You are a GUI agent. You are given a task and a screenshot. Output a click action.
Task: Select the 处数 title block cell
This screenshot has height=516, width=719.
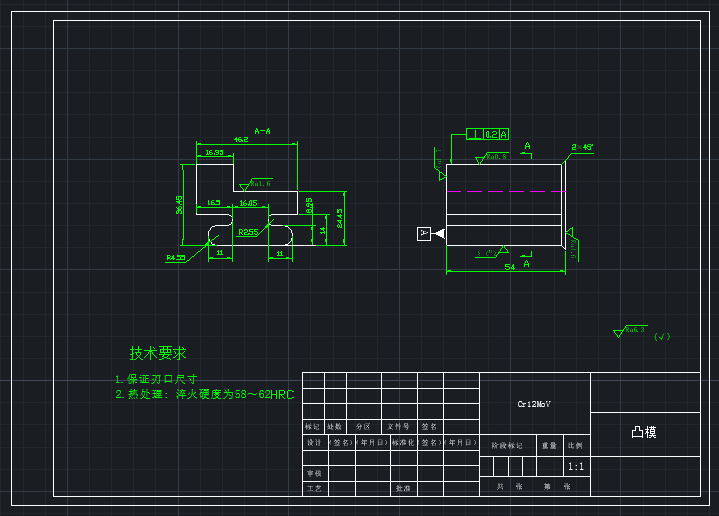[x=335, y=427]
